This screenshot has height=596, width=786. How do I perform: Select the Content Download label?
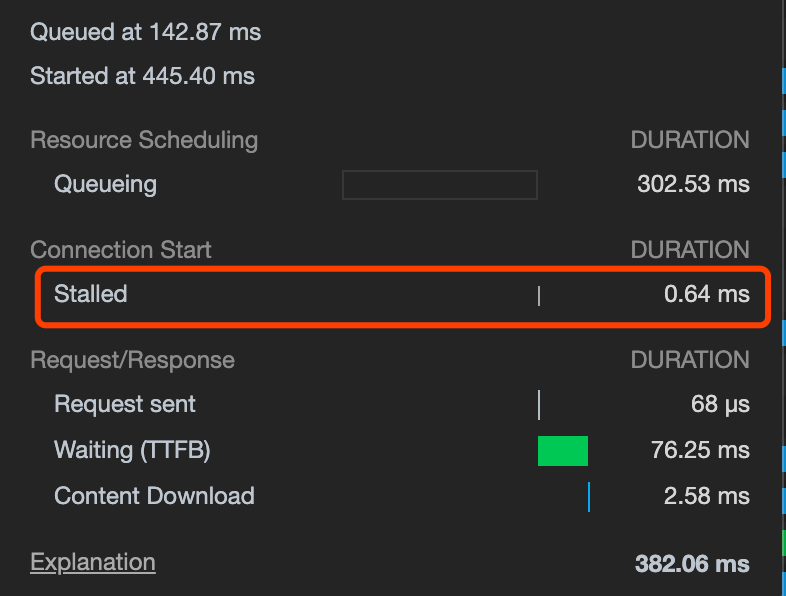click(x=154, y=496)
